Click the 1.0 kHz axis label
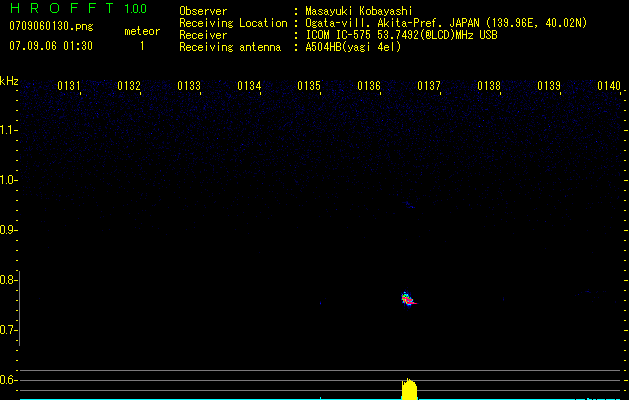Viewport: 629px width, 400px height. (x=7, y=180)
